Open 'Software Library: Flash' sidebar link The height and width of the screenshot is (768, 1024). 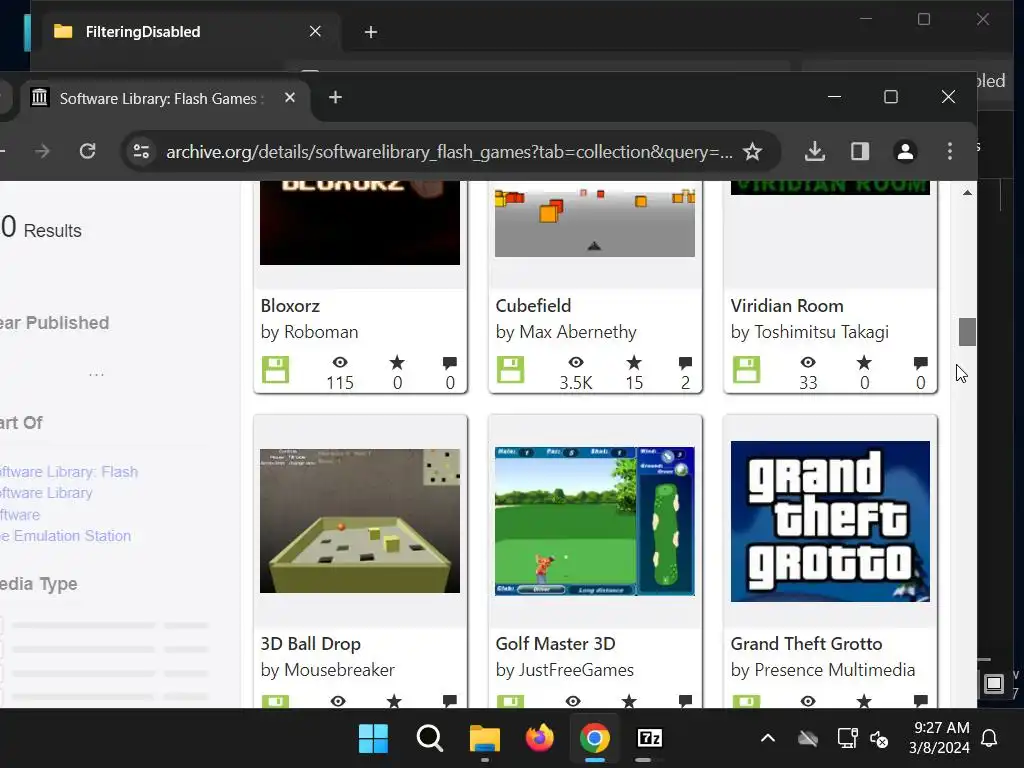(x=69, y=472)
